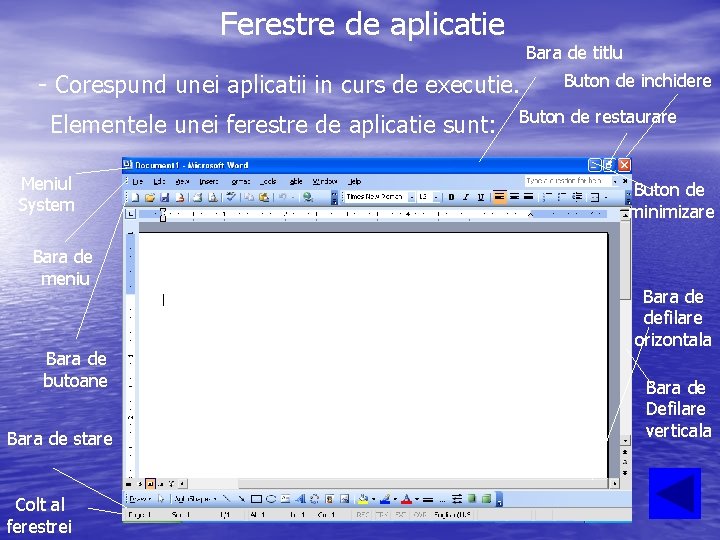This screenshot has width=720, height=540.
Task: Open the Outside Border dropdown arrow
Action: coord(606,197)
